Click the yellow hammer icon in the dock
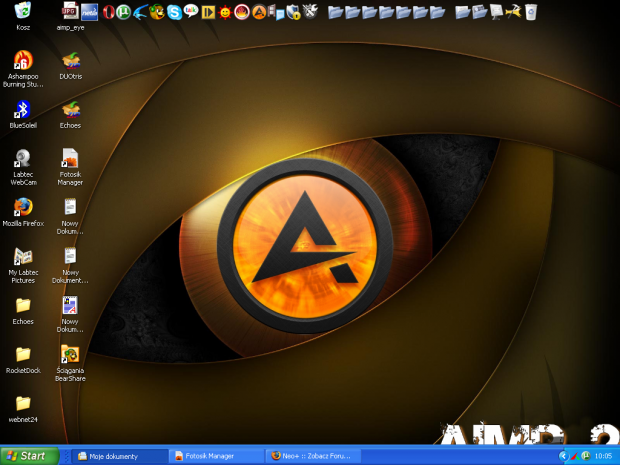Image resolution: width=620 pixels, height=465 pixels. pos(513,12)
